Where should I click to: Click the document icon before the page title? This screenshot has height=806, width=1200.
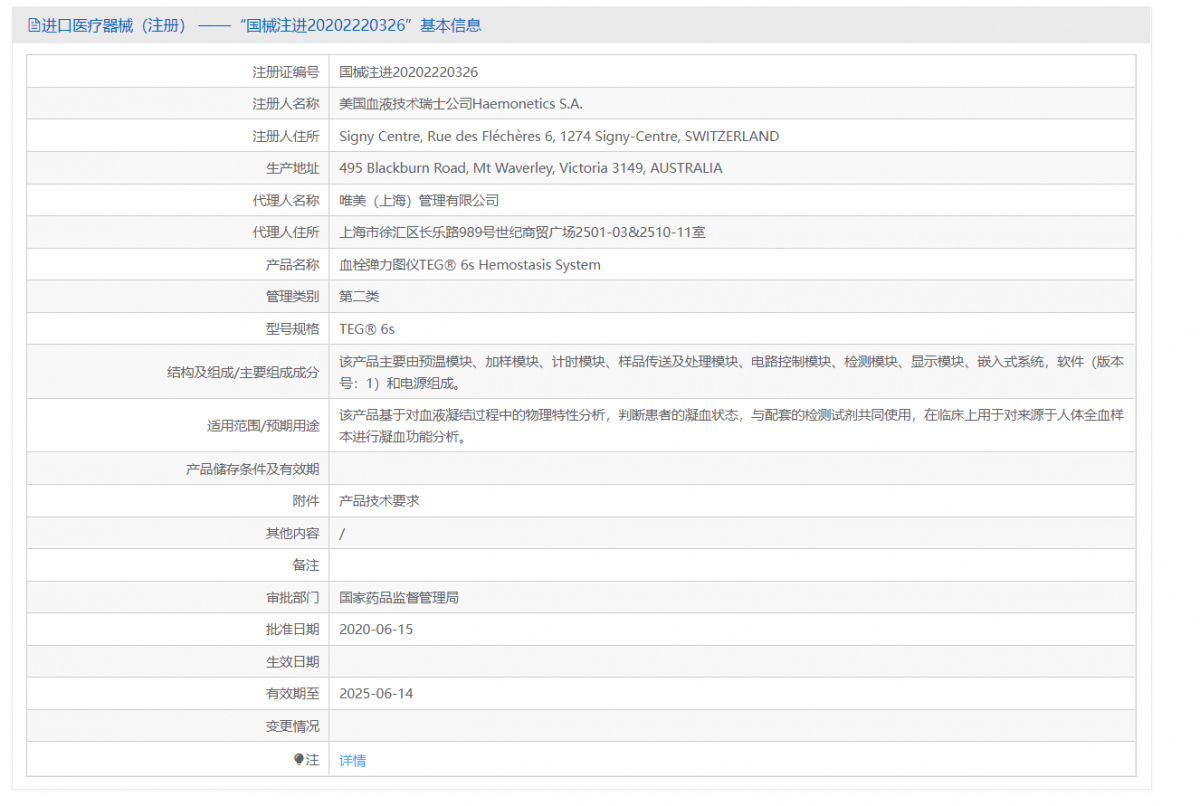coord(34,25)
